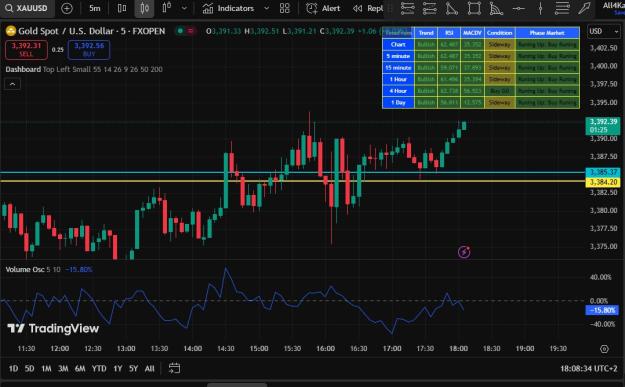Set date range to 6M
The image size is (625, 387).
coord(80,369)
